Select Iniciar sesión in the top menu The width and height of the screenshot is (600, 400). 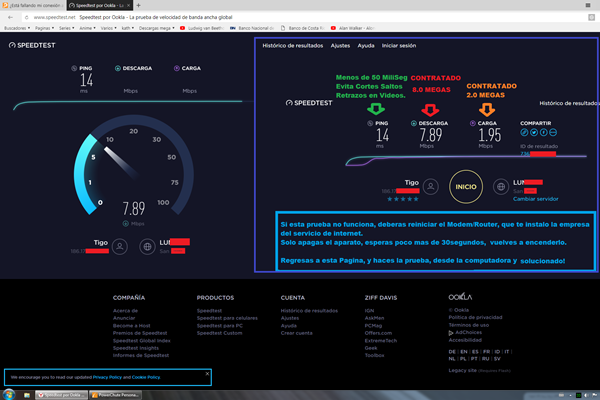(400, 45)
